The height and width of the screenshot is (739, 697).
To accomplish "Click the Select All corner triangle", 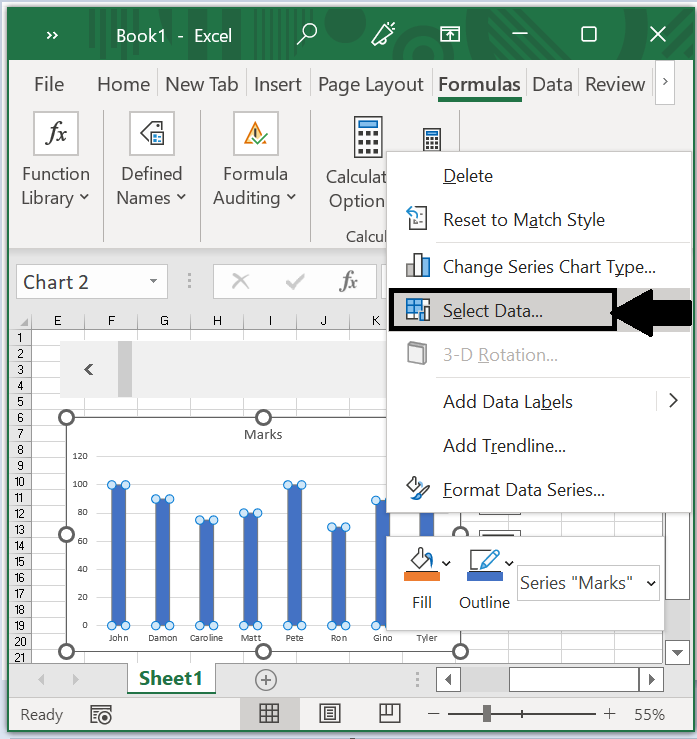I will pos(24,322).
